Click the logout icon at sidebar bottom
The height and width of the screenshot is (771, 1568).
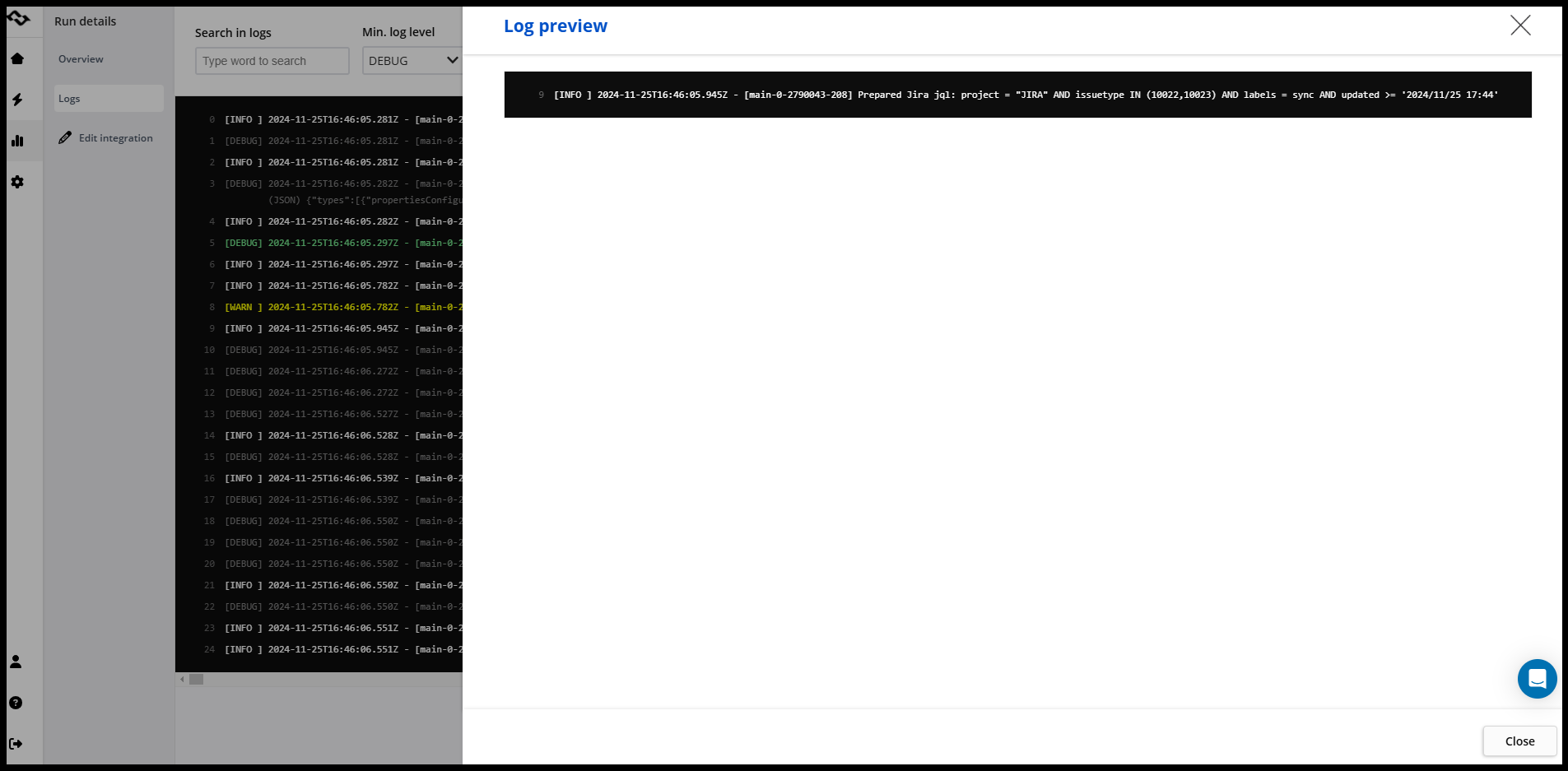coord(16,744)
